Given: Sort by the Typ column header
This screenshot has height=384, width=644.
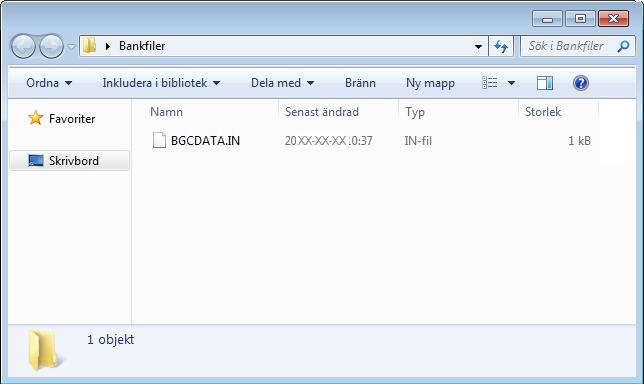Looking at the screenshot, I should click(415, 112).
